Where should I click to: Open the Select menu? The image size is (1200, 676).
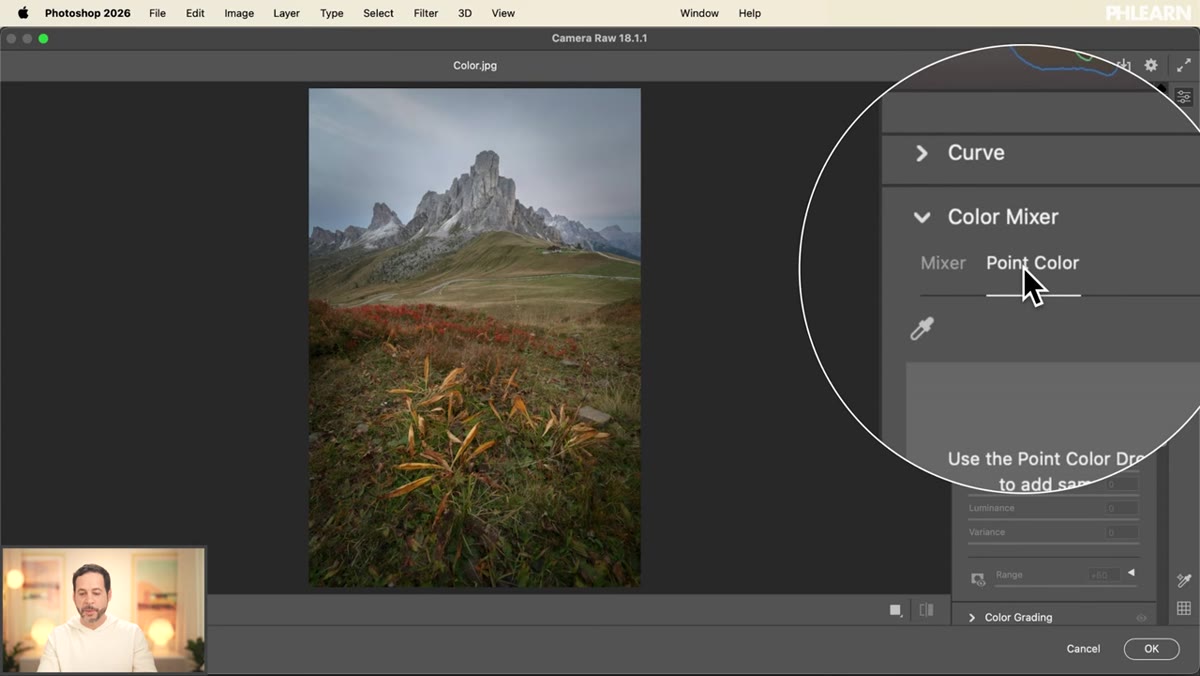[x=378, y=13]
